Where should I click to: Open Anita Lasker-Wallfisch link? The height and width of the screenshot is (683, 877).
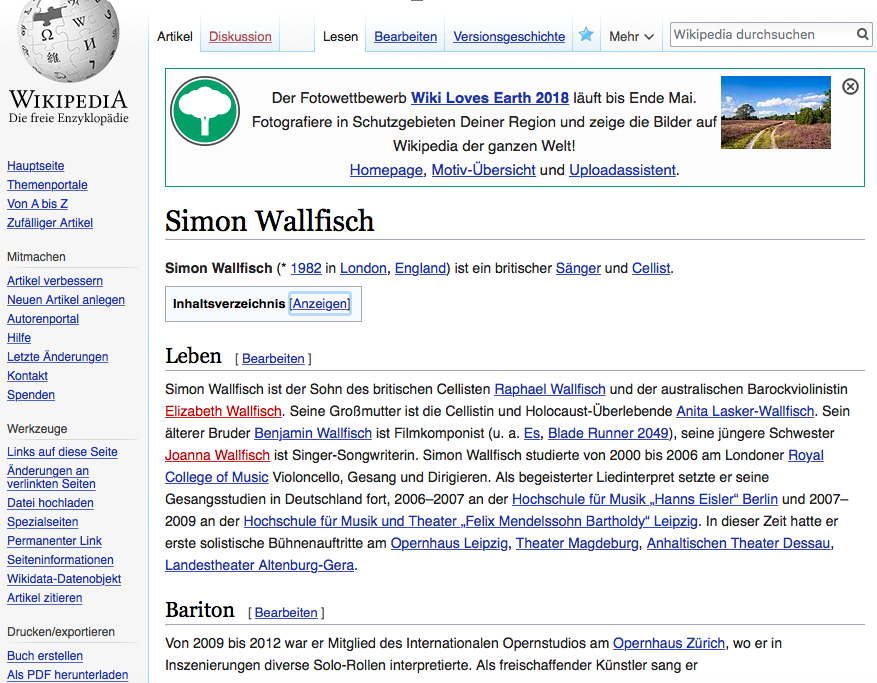pyautogui.click(x=745, y=412)
